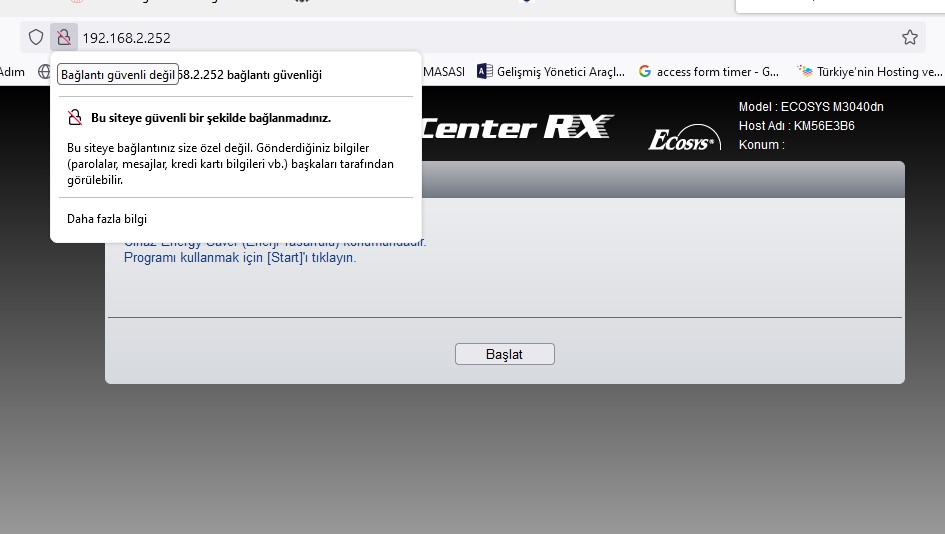Bookmark this page with the star icon
945x534 pixels.
(909, 37)
